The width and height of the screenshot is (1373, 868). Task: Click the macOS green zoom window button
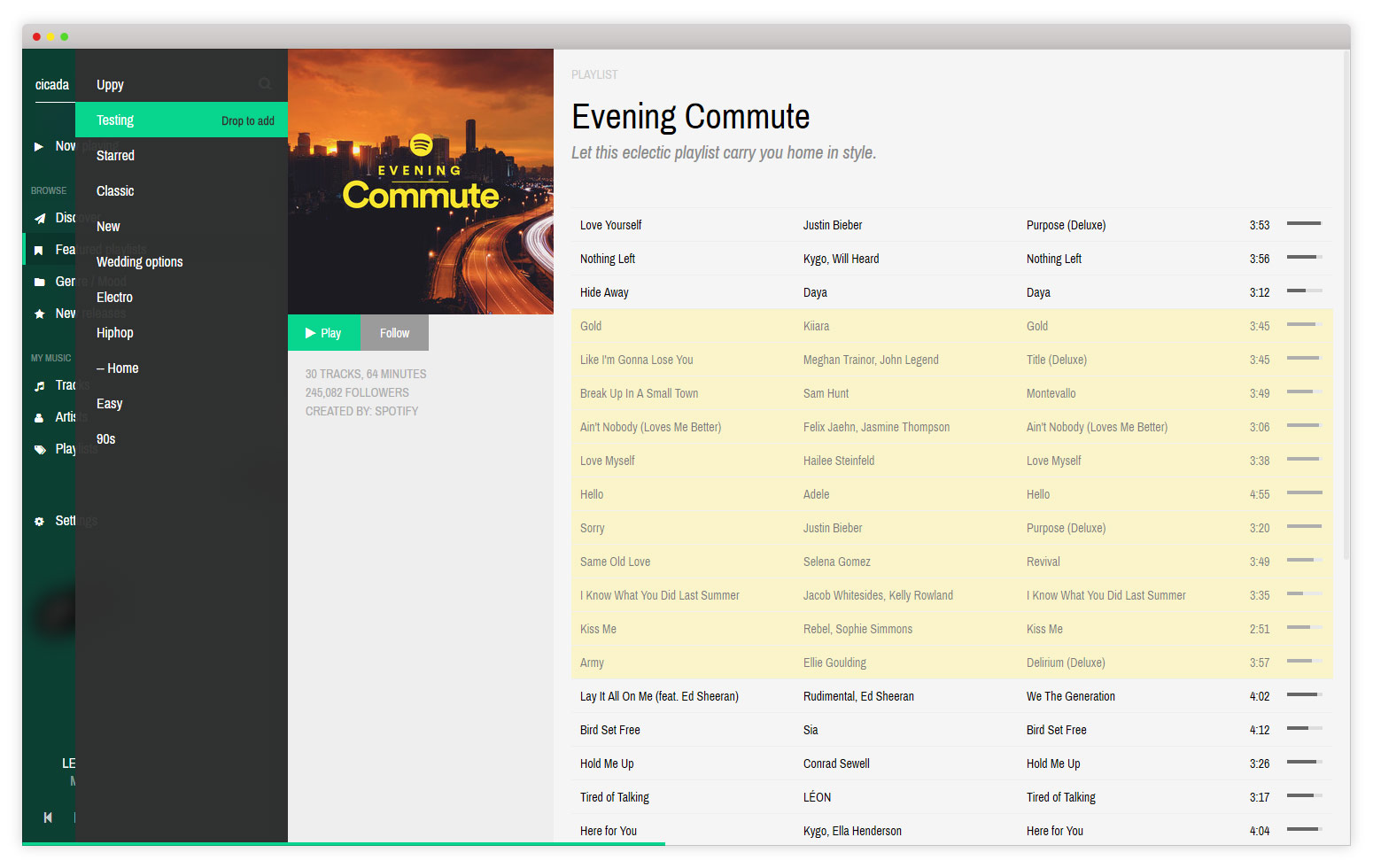click(64, 36)
